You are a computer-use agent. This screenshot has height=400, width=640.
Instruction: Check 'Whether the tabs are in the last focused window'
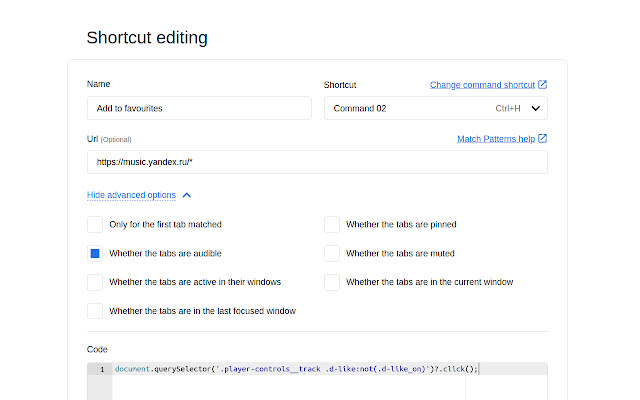click(95, 311)
